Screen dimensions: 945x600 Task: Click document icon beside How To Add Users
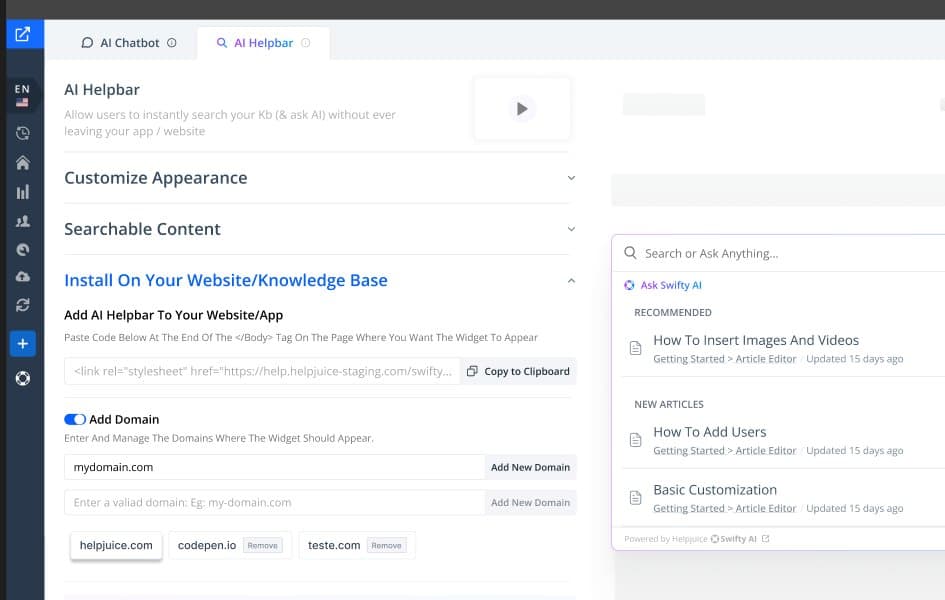pos(635,440)
